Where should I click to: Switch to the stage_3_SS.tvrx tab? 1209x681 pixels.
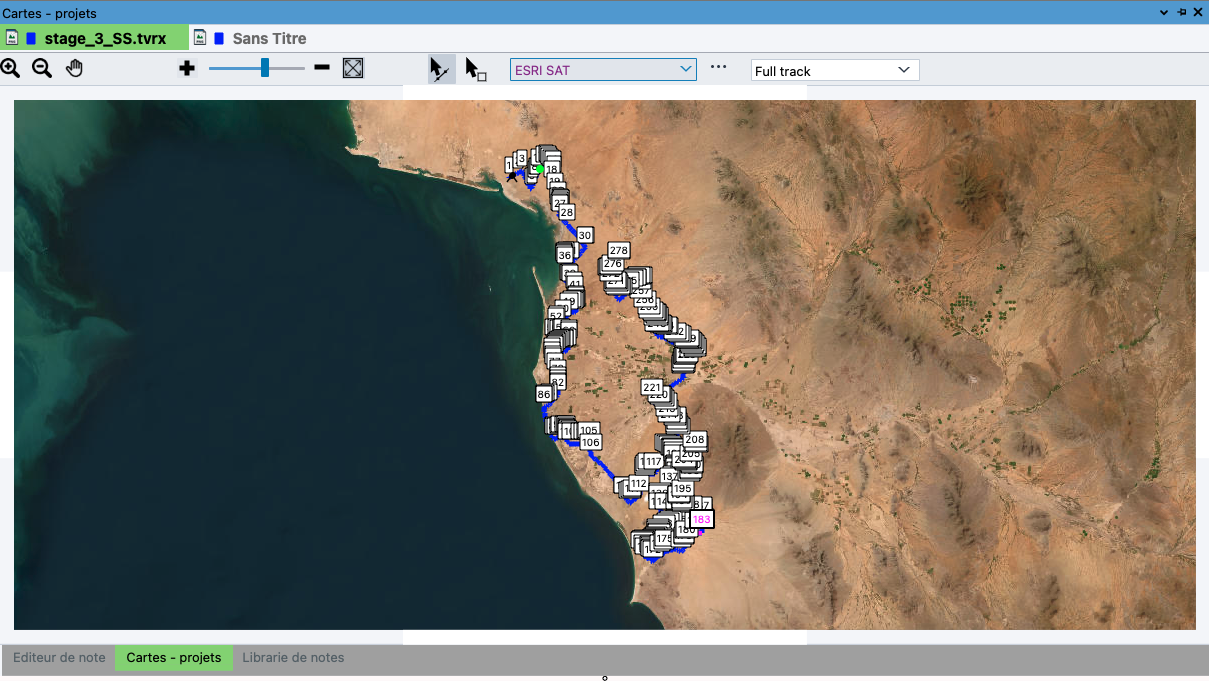coord(95,38)
